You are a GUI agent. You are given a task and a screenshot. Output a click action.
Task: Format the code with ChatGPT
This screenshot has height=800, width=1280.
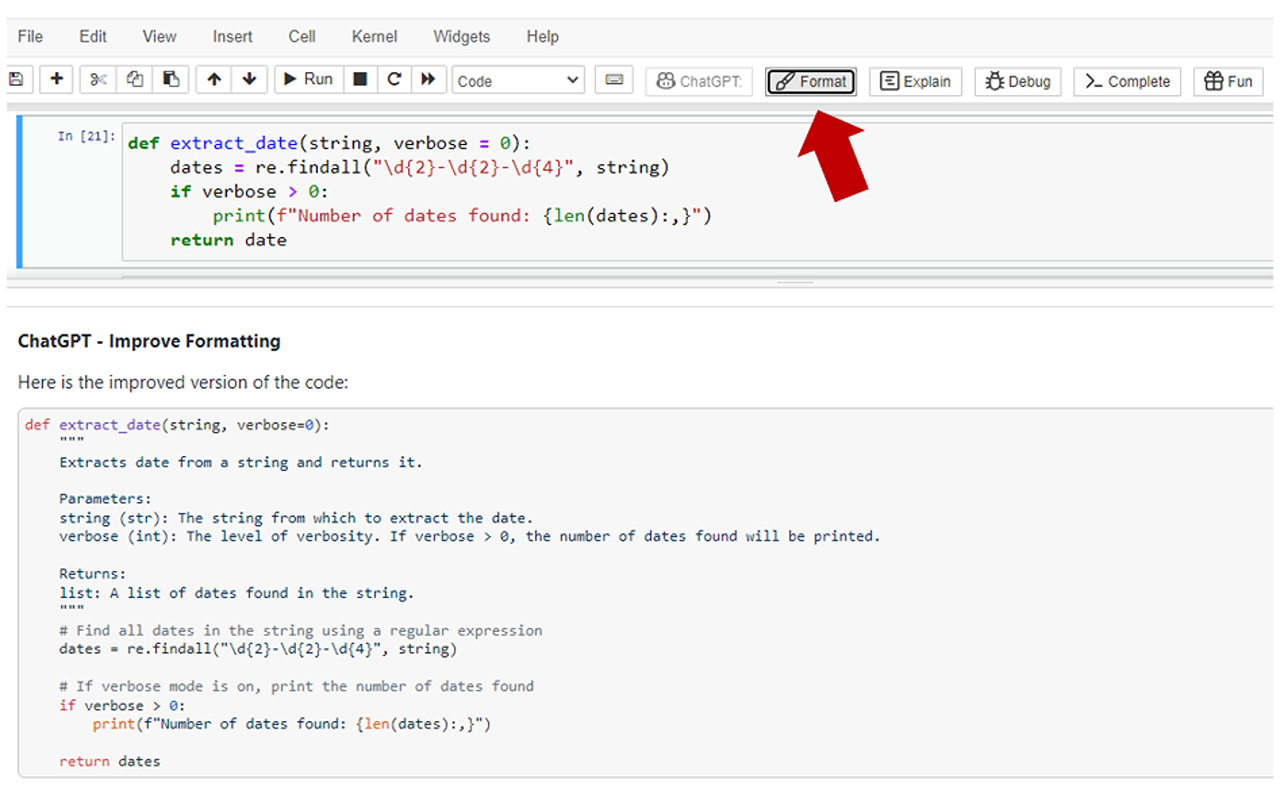point(810,82)
